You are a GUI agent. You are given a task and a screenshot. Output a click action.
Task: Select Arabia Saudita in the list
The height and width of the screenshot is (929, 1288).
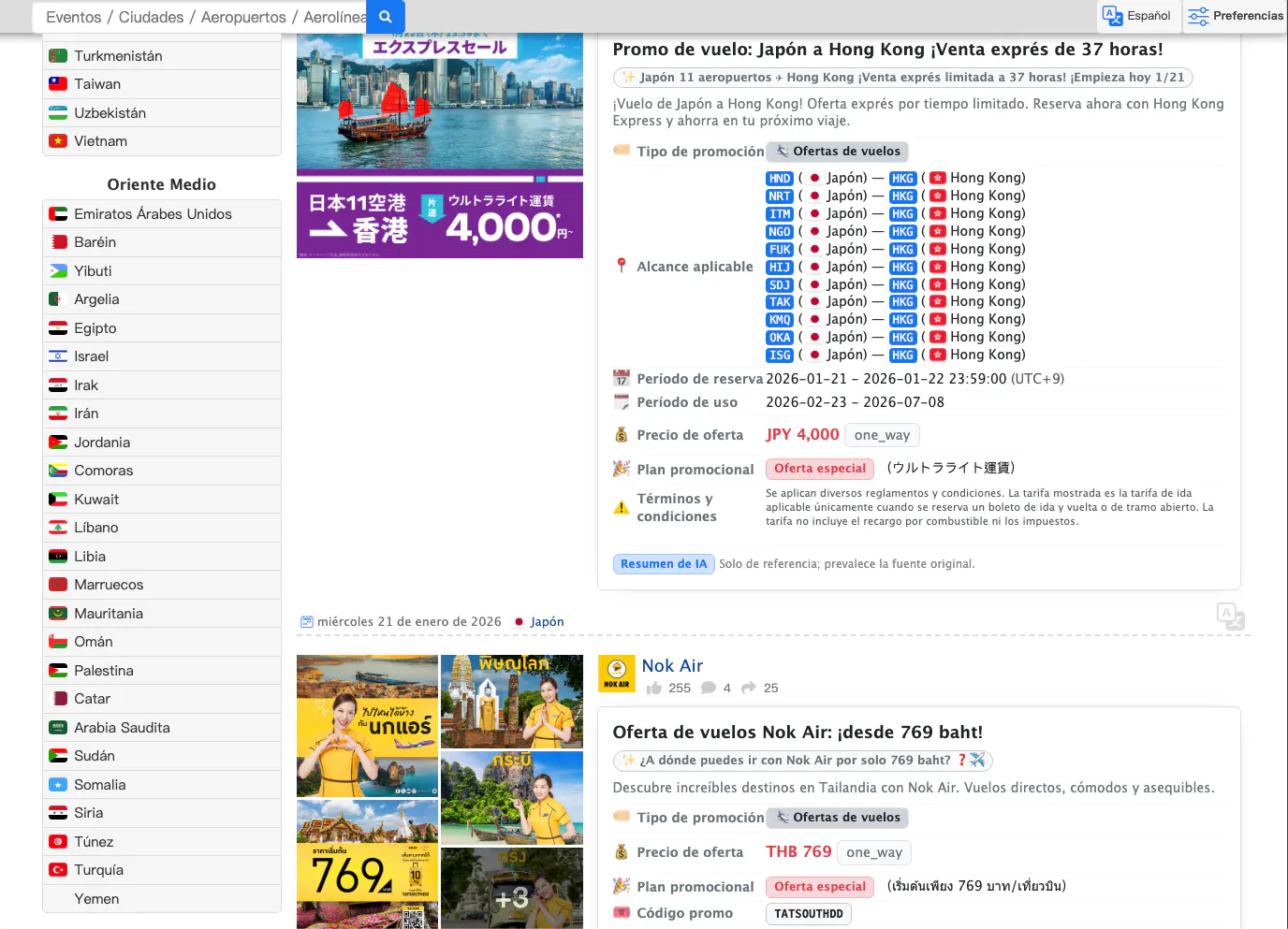(x=162, y=728)
